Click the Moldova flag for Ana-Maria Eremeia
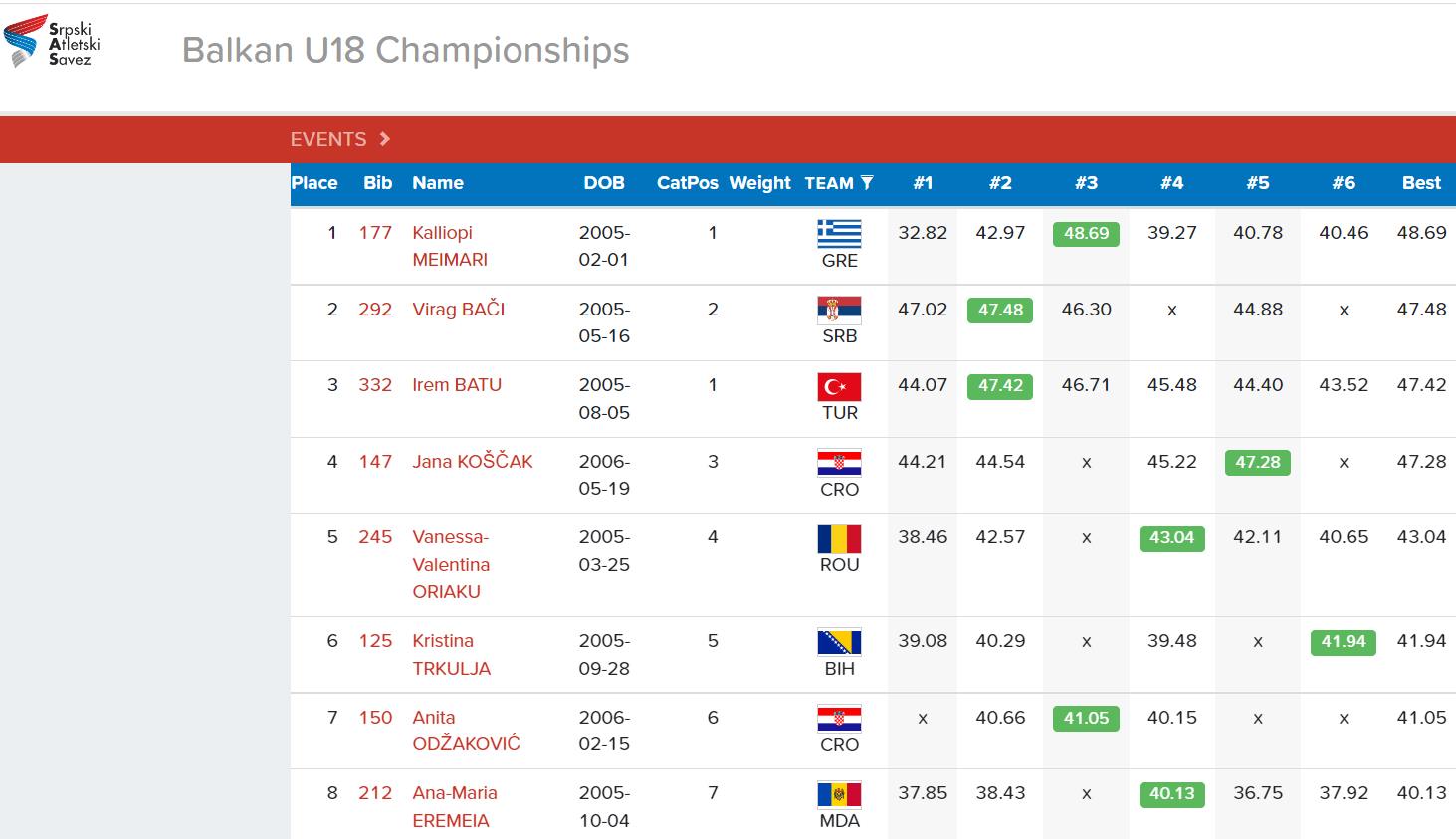 (x=839, y=794)
